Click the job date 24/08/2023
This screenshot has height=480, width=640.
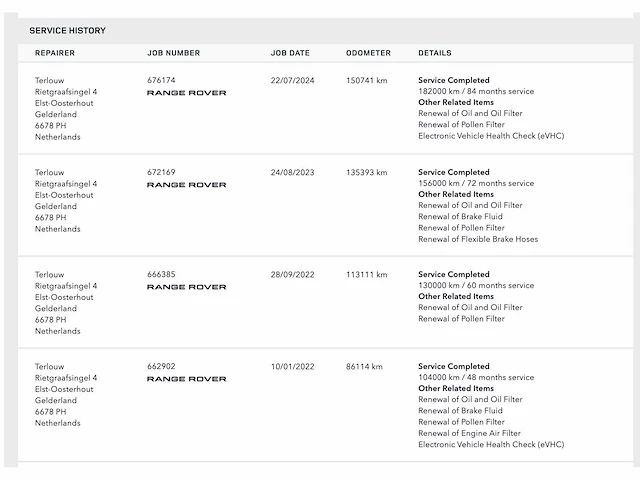[x=290, y=172]
